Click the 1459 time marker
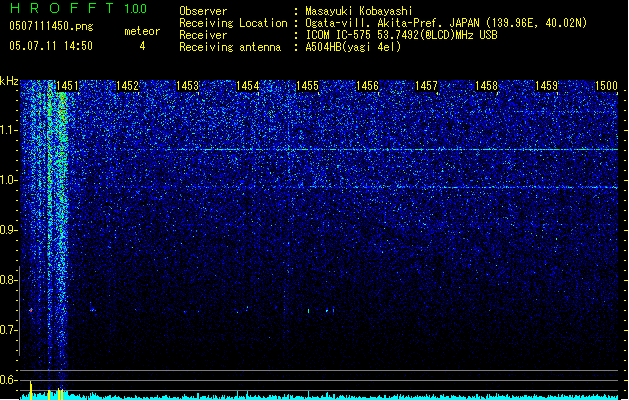The image size is (629, 400). pyautogui.click(x=546, y=86)
